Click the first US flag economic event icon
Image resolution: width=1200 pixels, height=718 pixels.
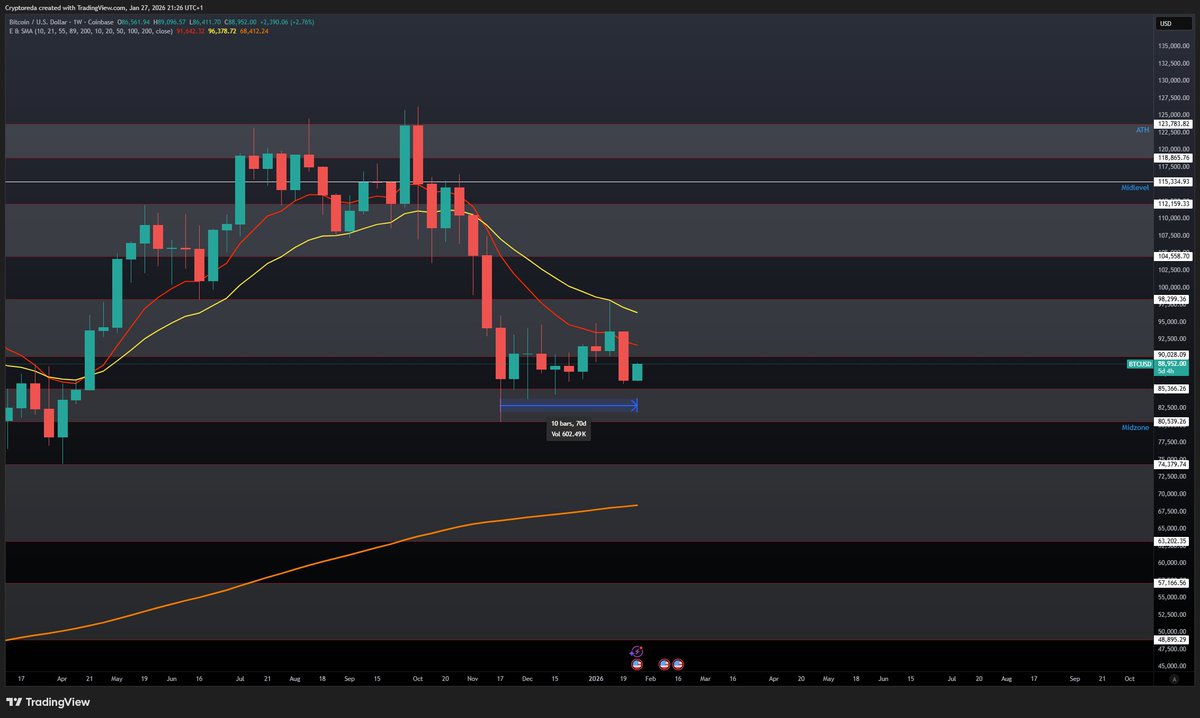[x=636, y=664]
